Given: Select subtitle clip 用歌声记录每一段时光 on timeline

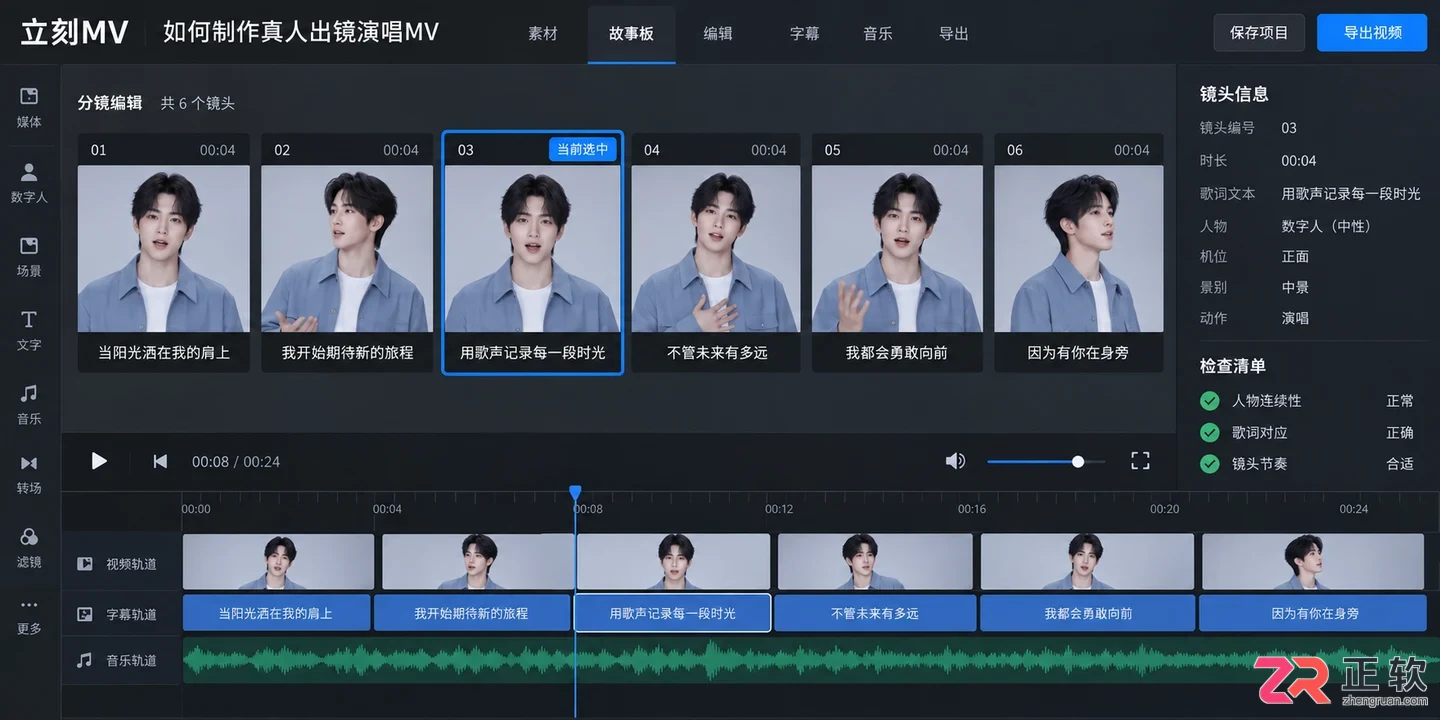Looking at the screenshot, I should coord(672,613).
